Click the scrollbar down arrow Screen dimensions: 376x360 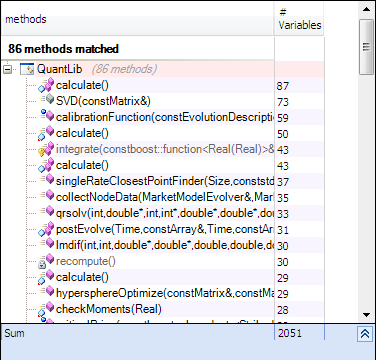(366, 315)
